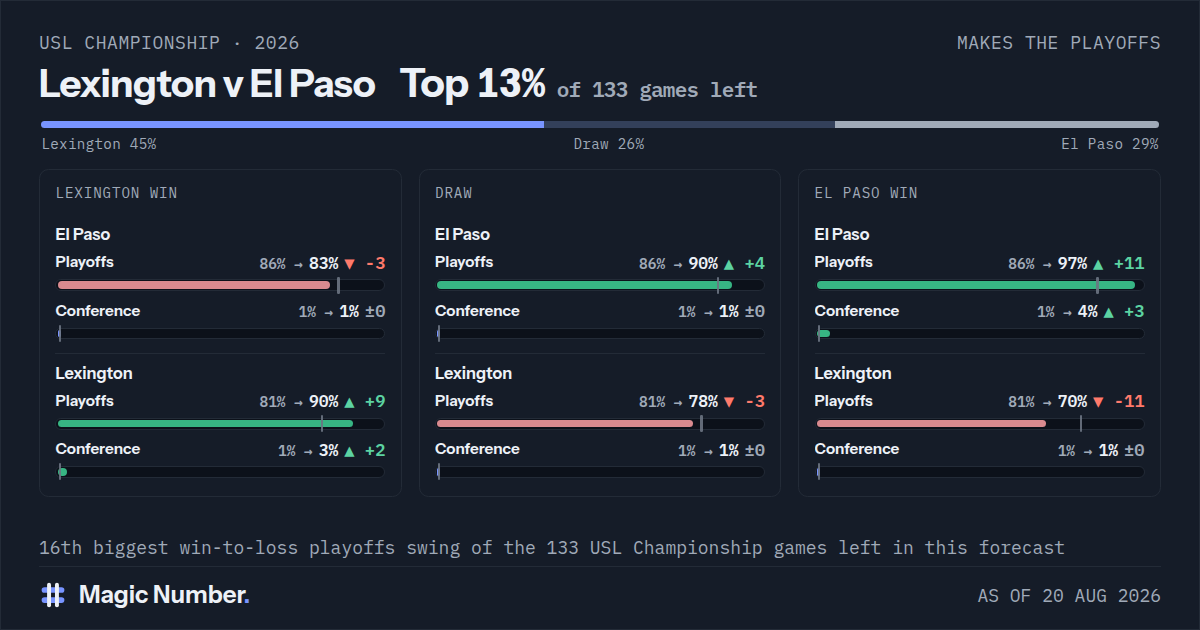
Task: Click the light gray El Paso 29% bar segment
Action: click(x=997, y=125)
